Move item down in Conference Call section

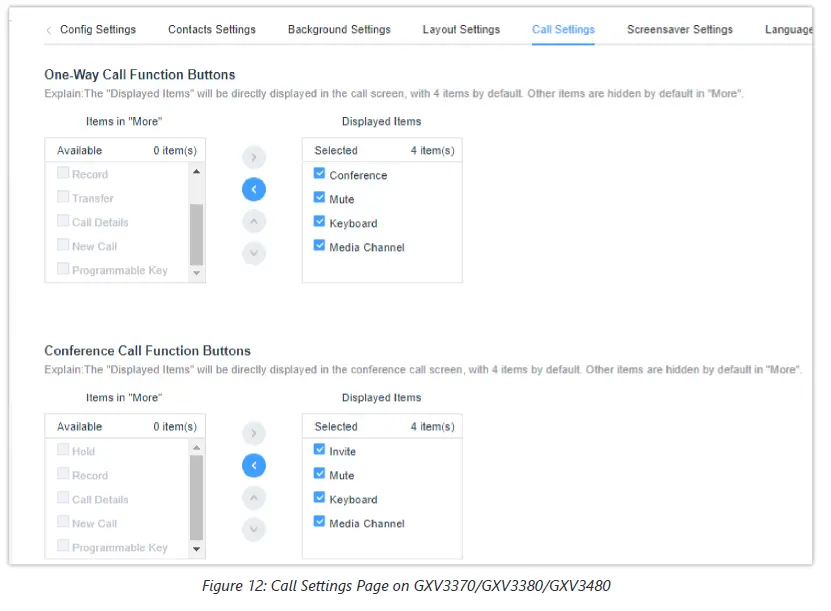(254, 529)
